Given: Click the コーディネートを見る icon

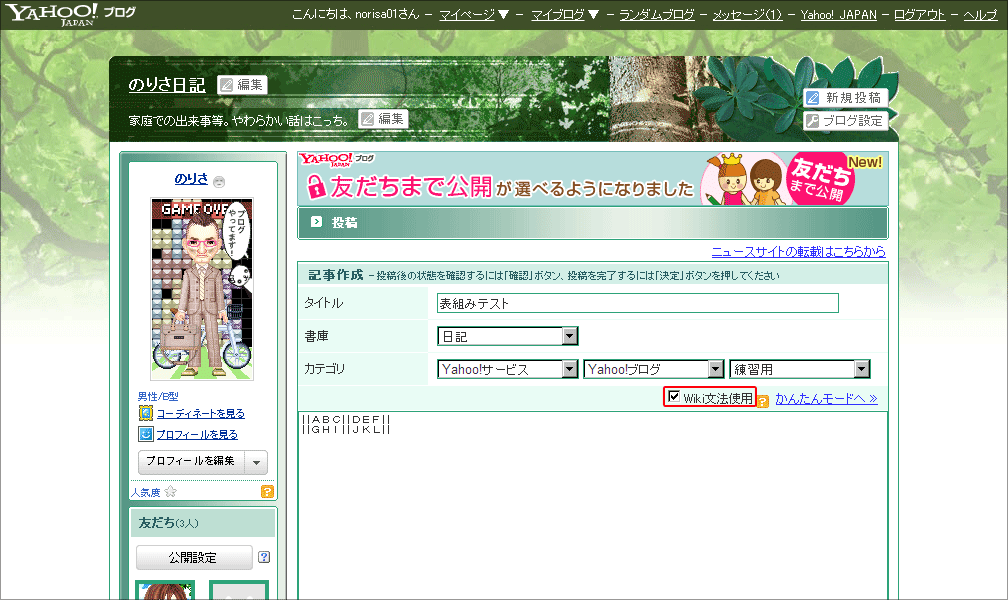Looking at the screenshot, I should tap(146, 413).
